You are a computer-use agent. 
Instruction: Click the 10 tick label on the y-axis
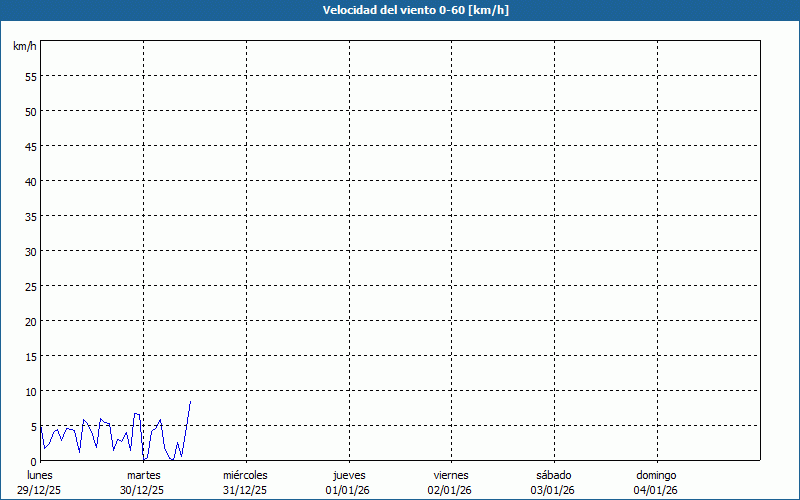pyautogui.click(x=30, y=391)
